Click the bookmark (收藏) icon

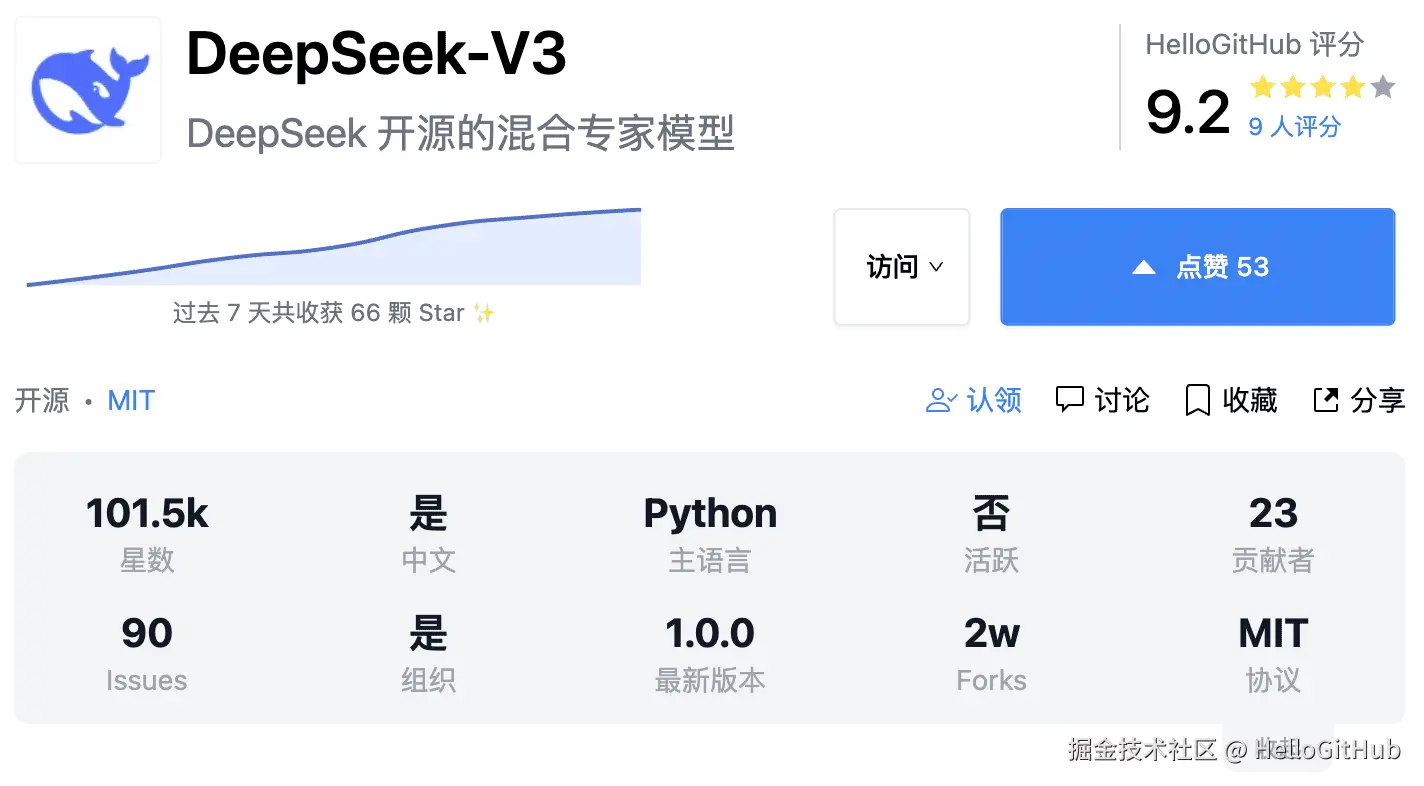tap(1197, 401)
